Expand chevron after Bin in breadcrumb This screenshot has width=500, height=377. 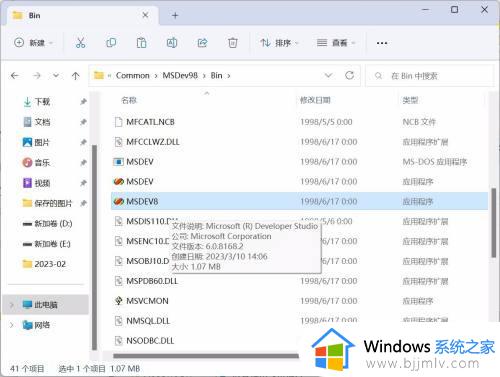[229, 76]
